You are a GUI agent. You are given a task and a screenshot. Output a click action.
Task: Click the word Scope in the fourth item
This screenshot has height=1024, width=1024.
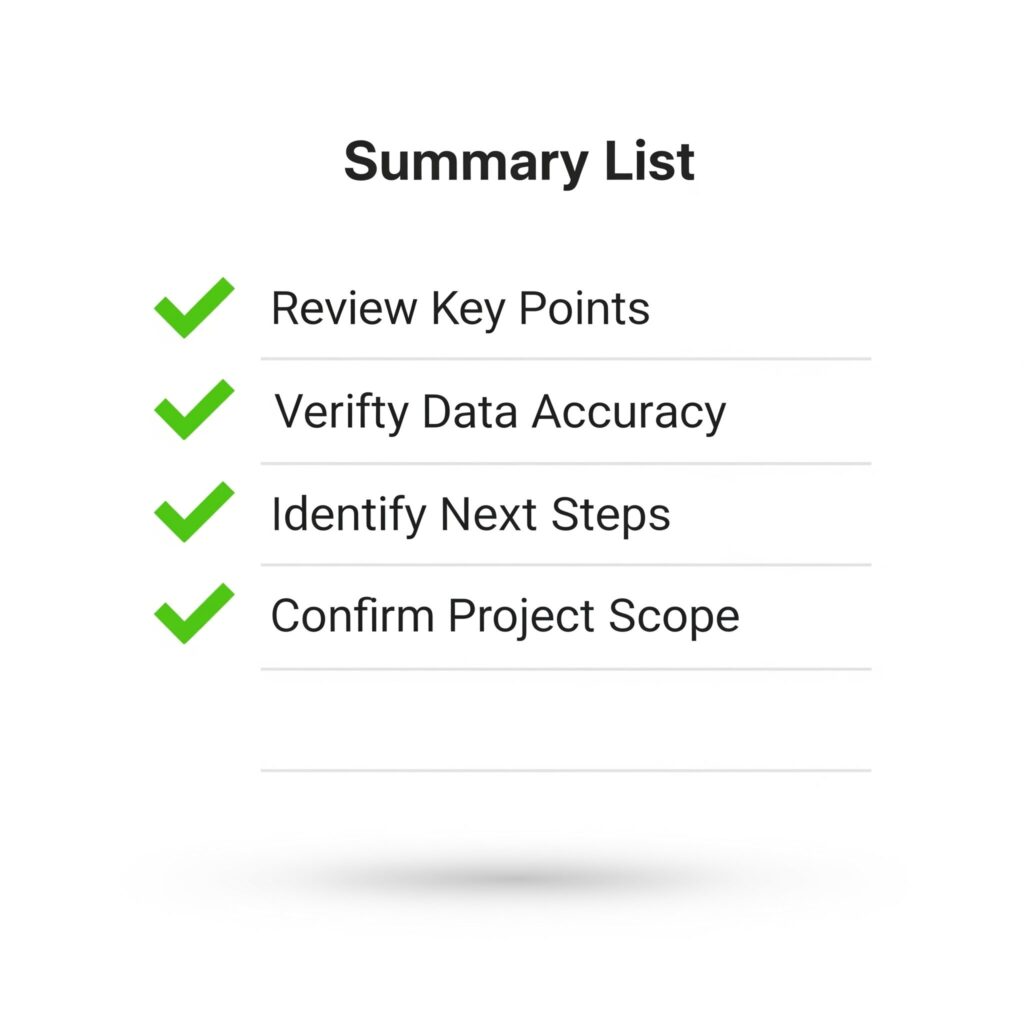coord(674,618)
